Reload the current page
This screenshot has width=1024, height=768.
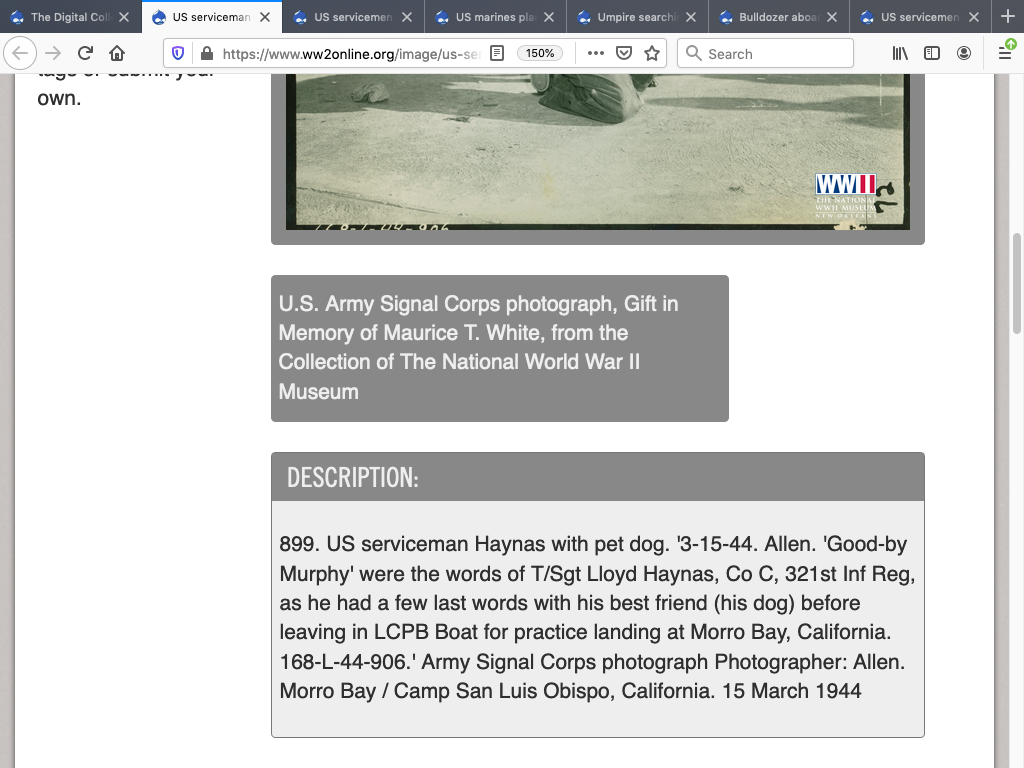point(85,54)
